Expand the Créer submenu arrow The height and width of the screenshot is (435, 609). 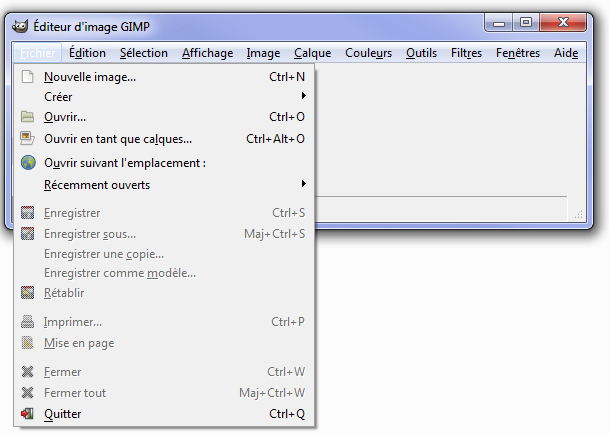coord(304,96)
